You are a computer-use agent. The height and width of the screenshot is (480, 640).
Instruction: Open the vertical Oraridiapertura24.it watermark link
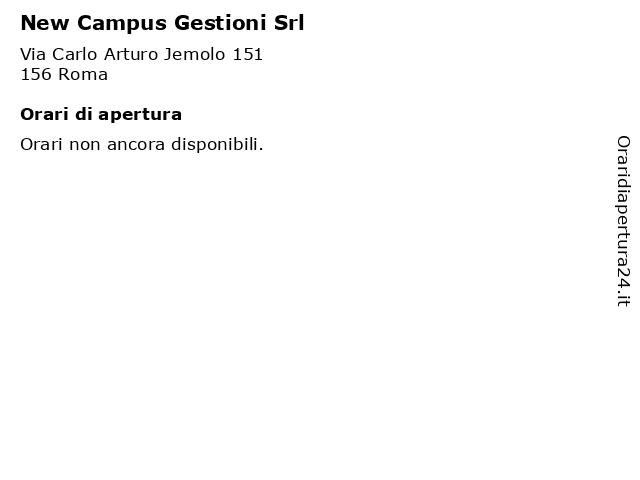(623, 221)
